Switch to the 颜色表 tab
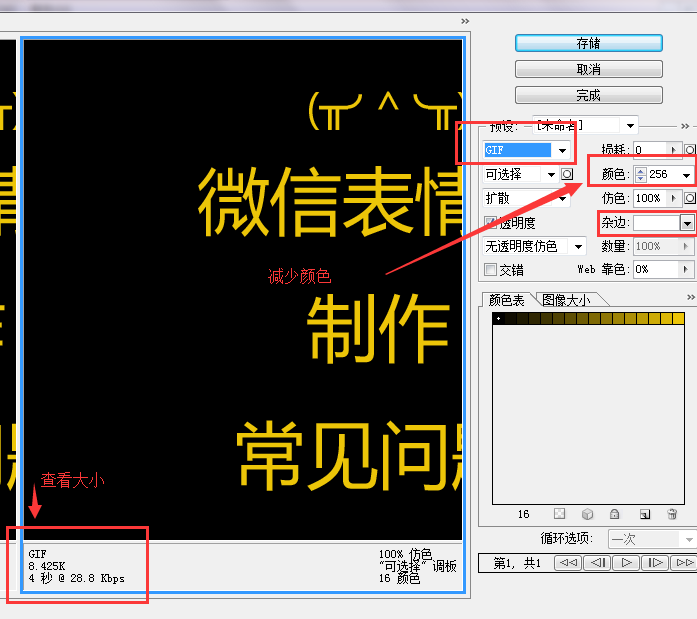Viewport: 697px width, 619px height. tap(506, 300)
